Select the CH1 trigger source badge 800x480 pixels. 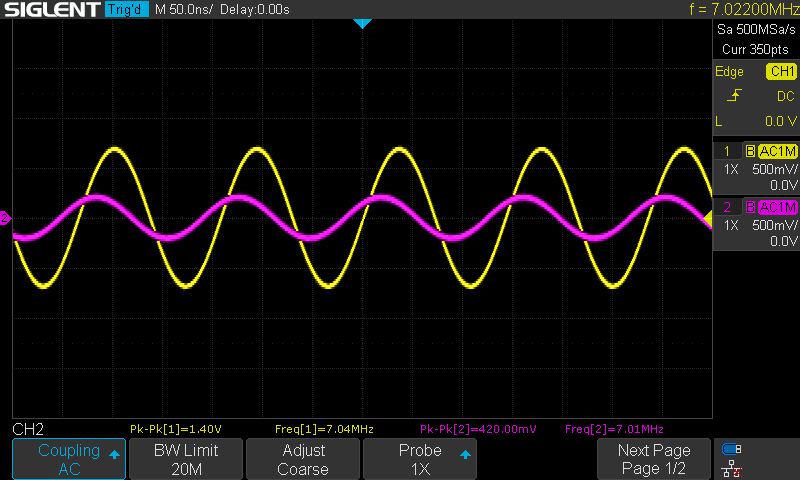[781, 71]
